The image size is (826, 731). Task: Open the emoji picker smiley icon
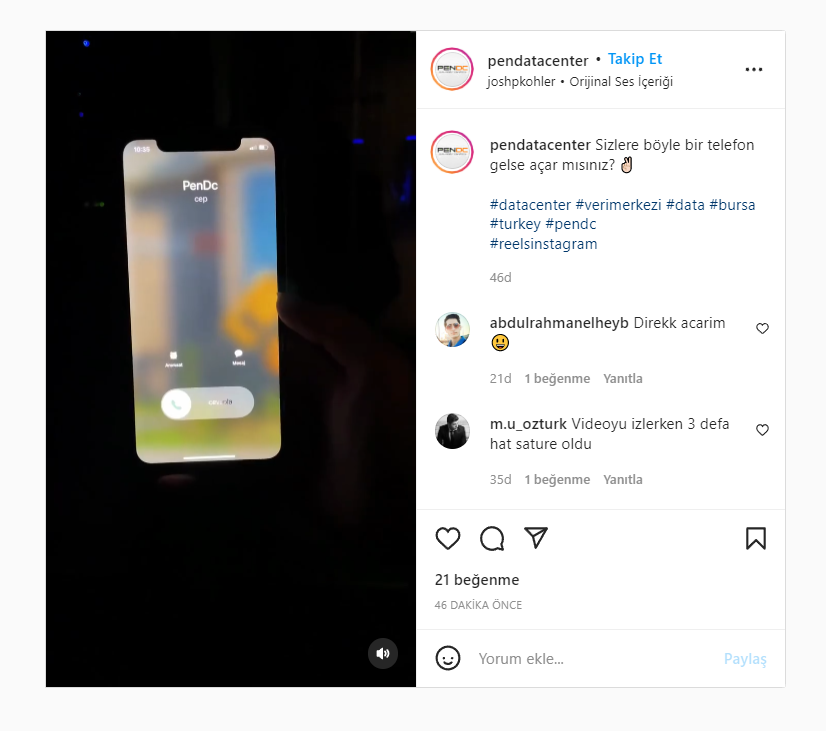pyautogui.click(x=448, y=658)
